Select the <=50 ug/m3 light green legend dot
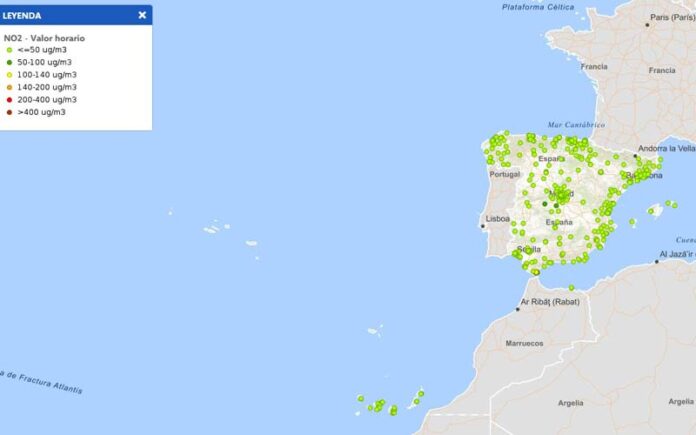 pyautogui.click(x=9, y=50)
